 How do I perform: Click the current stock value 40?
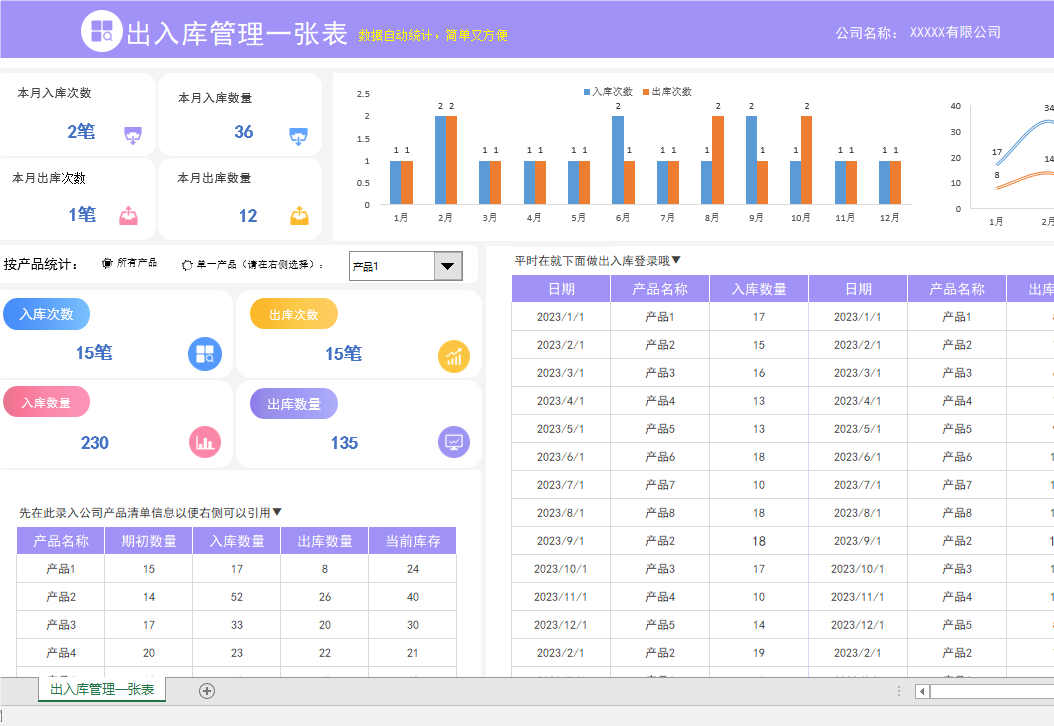[413, 597]
